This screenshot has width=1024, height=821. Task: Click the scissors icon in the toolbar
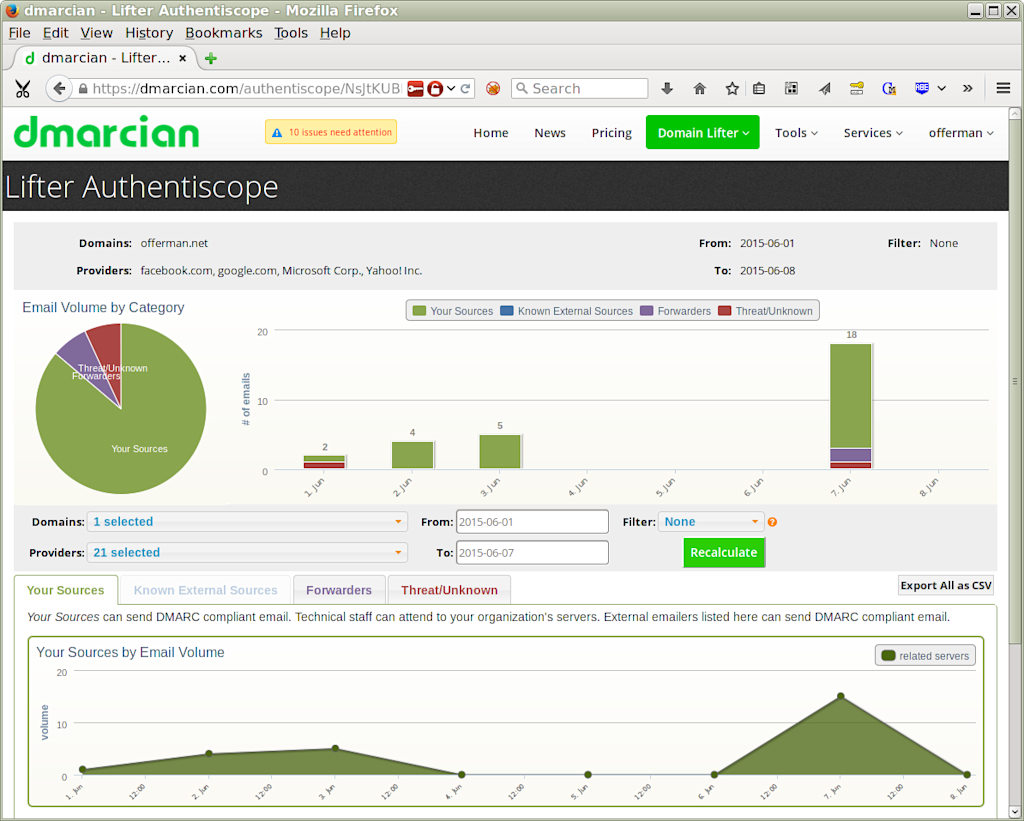coord(23,88)
